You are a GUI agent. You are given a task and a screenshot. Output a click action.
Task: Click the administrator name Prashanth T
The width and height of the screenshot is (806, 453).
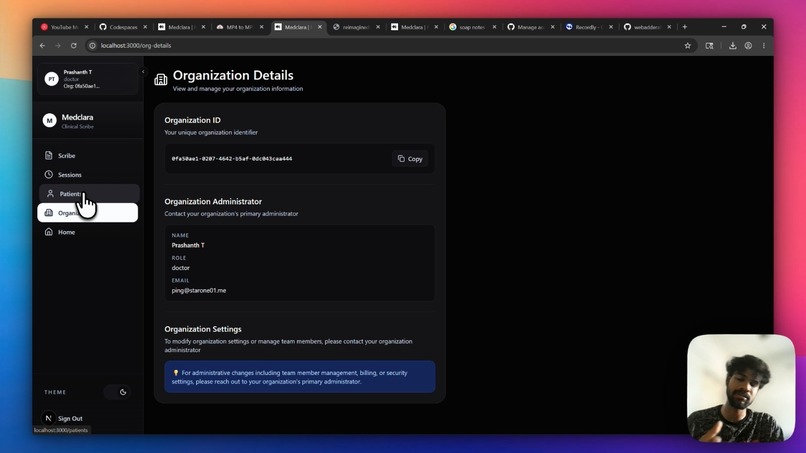[x=188, y=245]
